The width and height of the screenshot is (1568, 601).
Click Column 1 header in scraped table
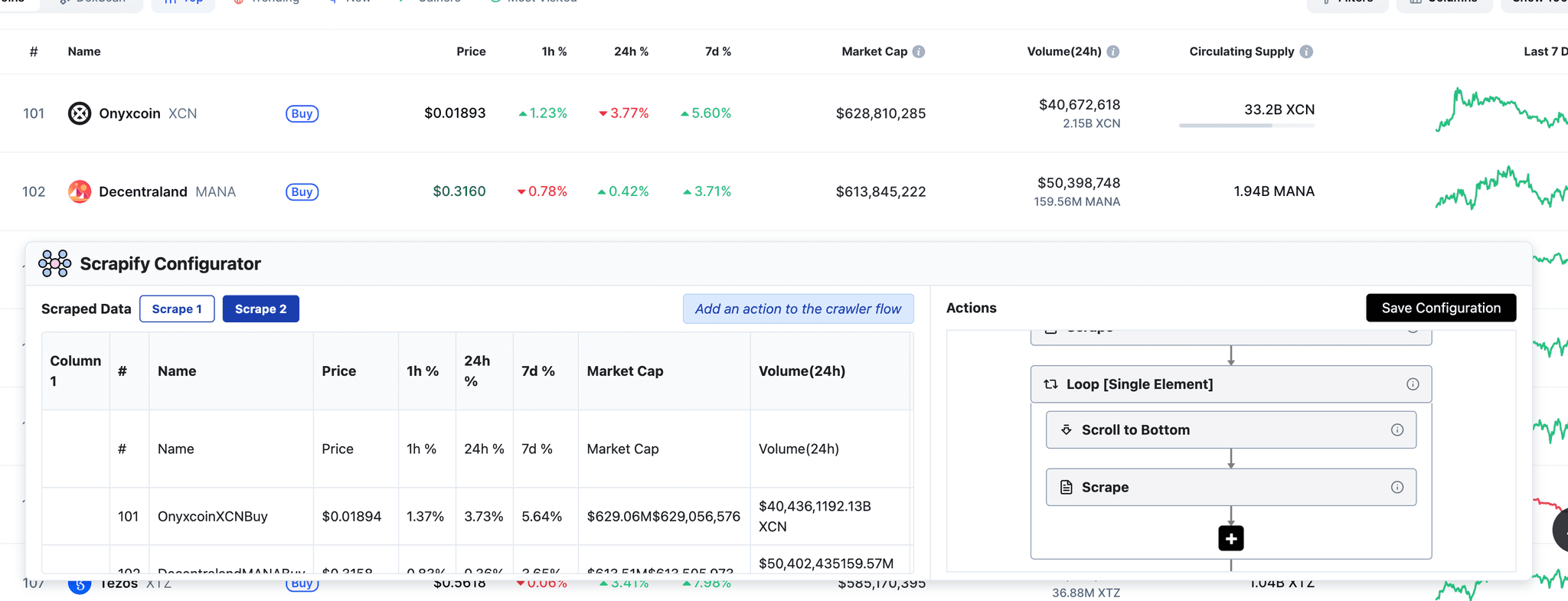tap(76, 371)
